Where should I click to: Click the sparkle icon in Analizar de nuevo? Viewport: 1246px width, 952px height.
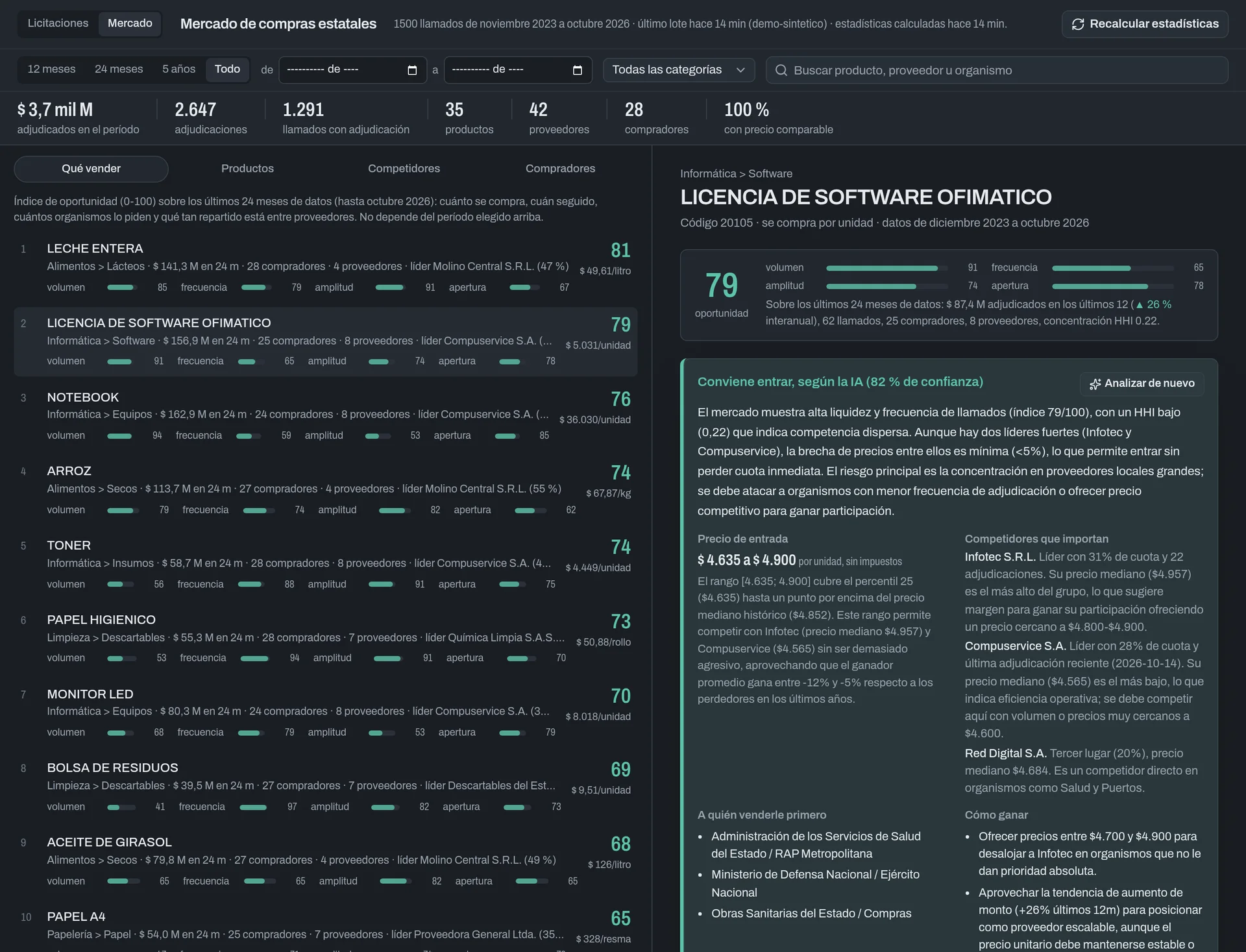1095,384
